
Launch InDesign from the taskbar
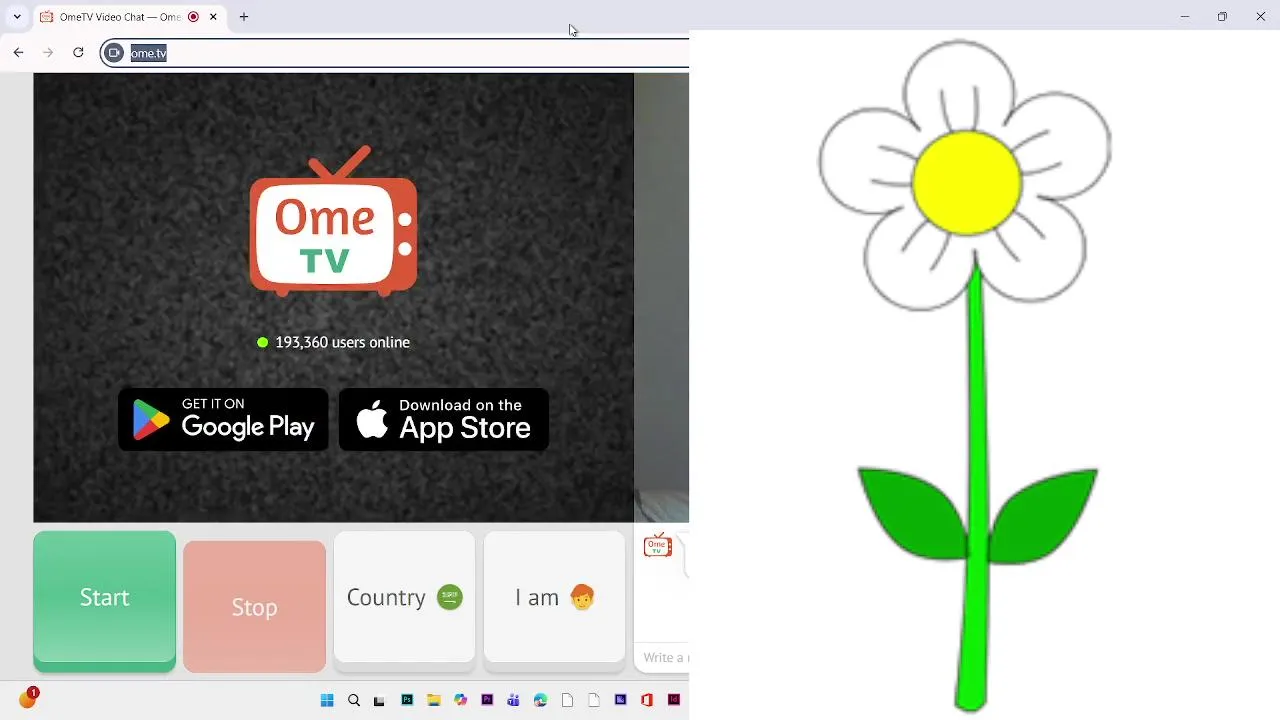(x=674, y=700)
